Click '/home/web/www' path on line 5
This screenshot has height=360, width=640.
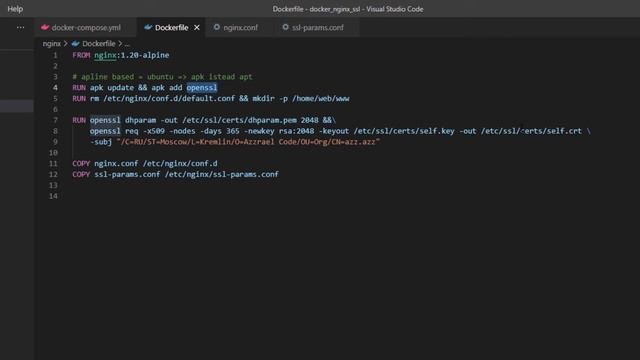tap(321, 99)
